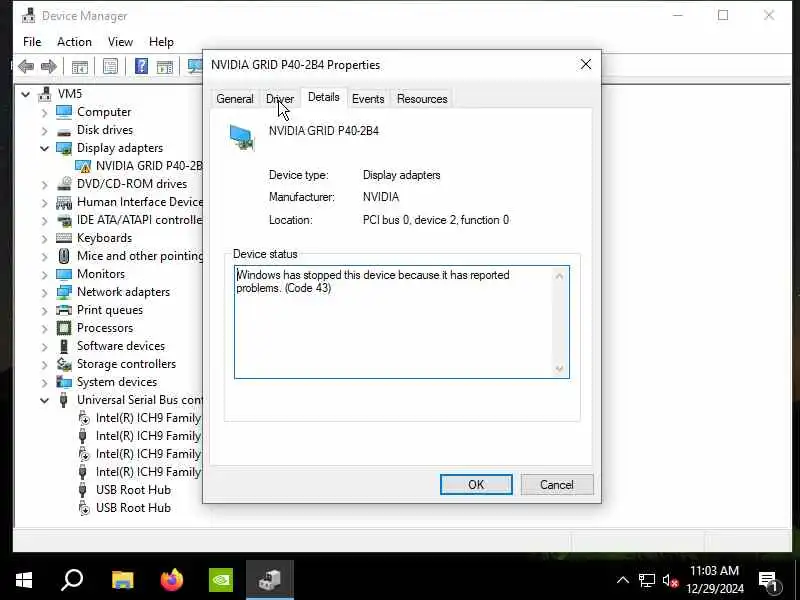Switch to the Events tab
Screen dimensions: 800x600
click(x=368, y=98)
